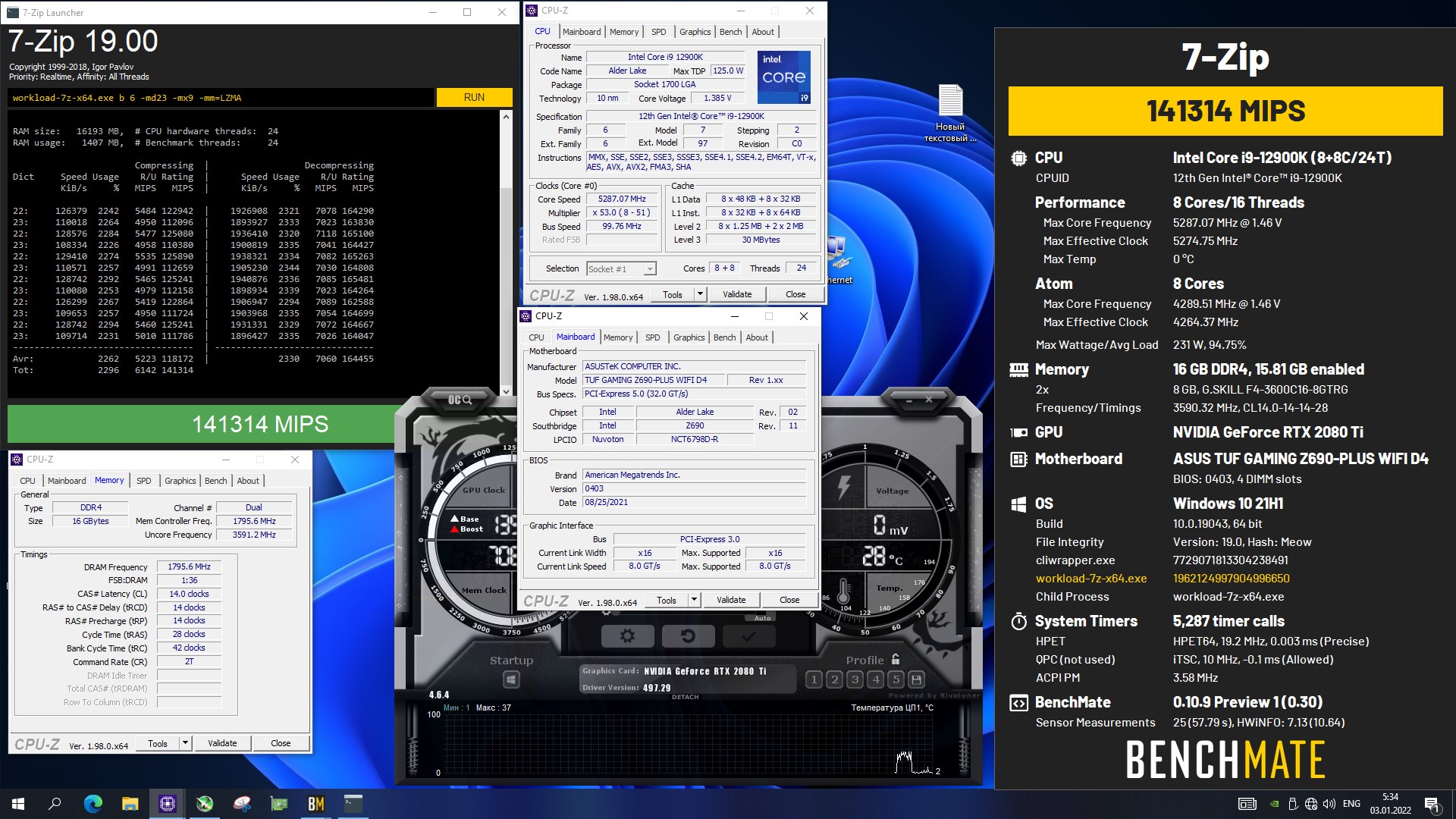Toggle Afterburner Startup Windows icon
1456x819 pixels.
512,679
